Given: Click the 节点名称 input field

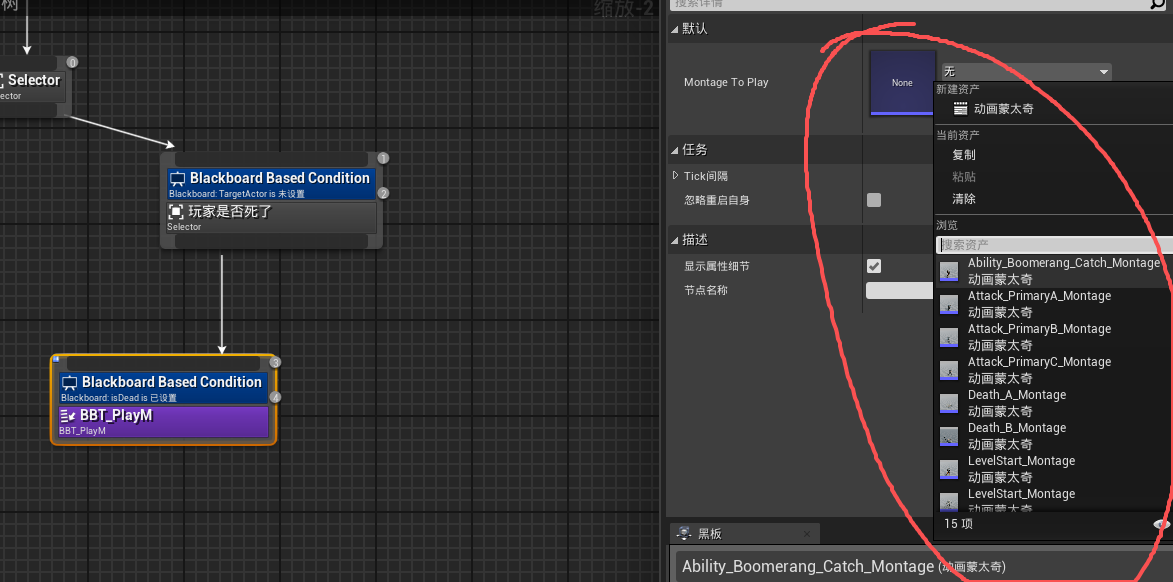Looking at the screenshot, I should pyautogui.click(x=900, y=290).
